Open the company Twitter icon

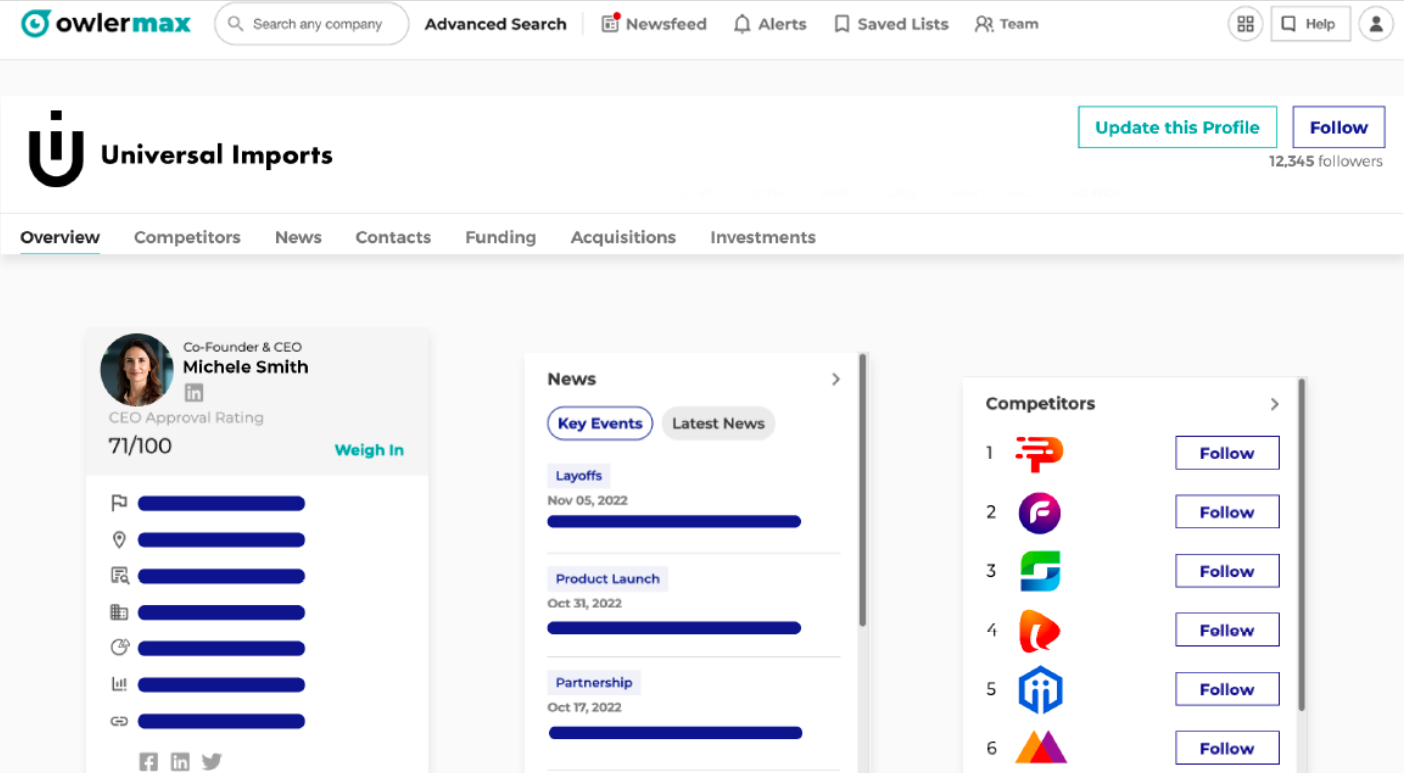click(x=212, y=762)
